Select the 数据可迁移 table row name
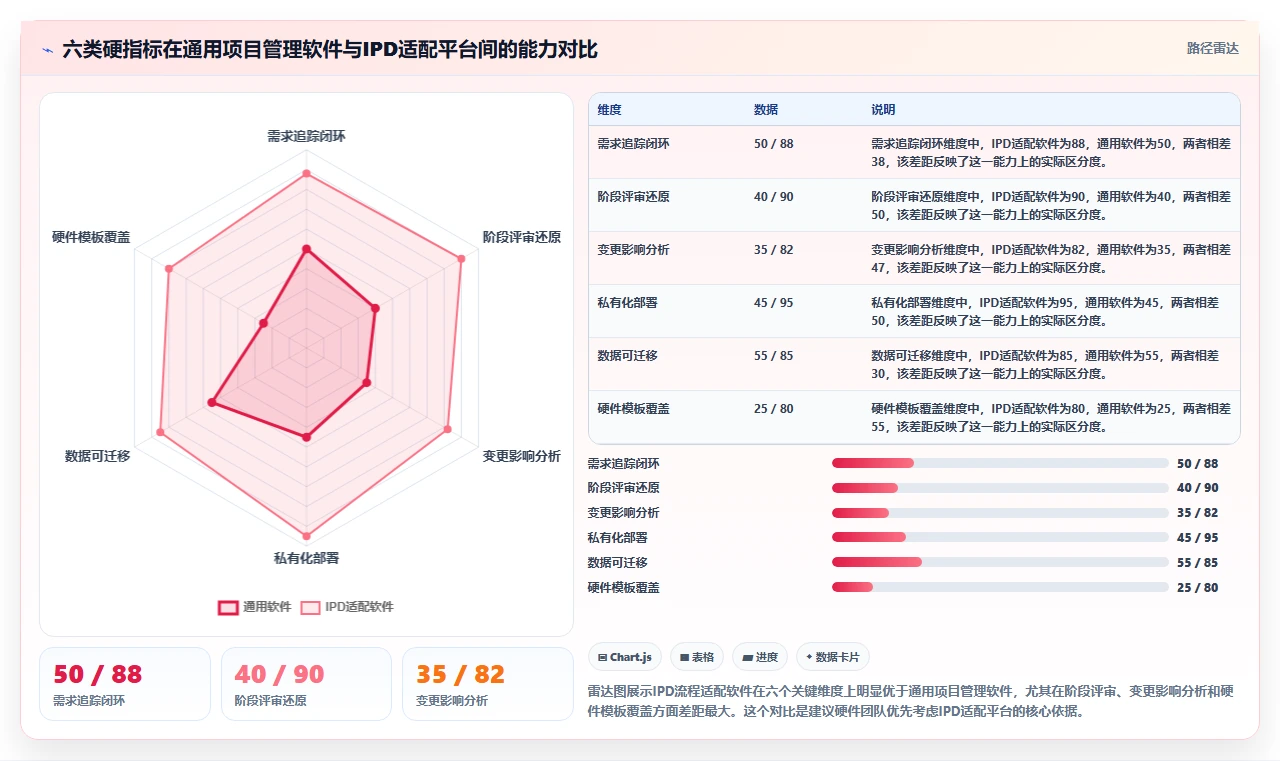1280x761 pixels. click(x=627, y=356)
